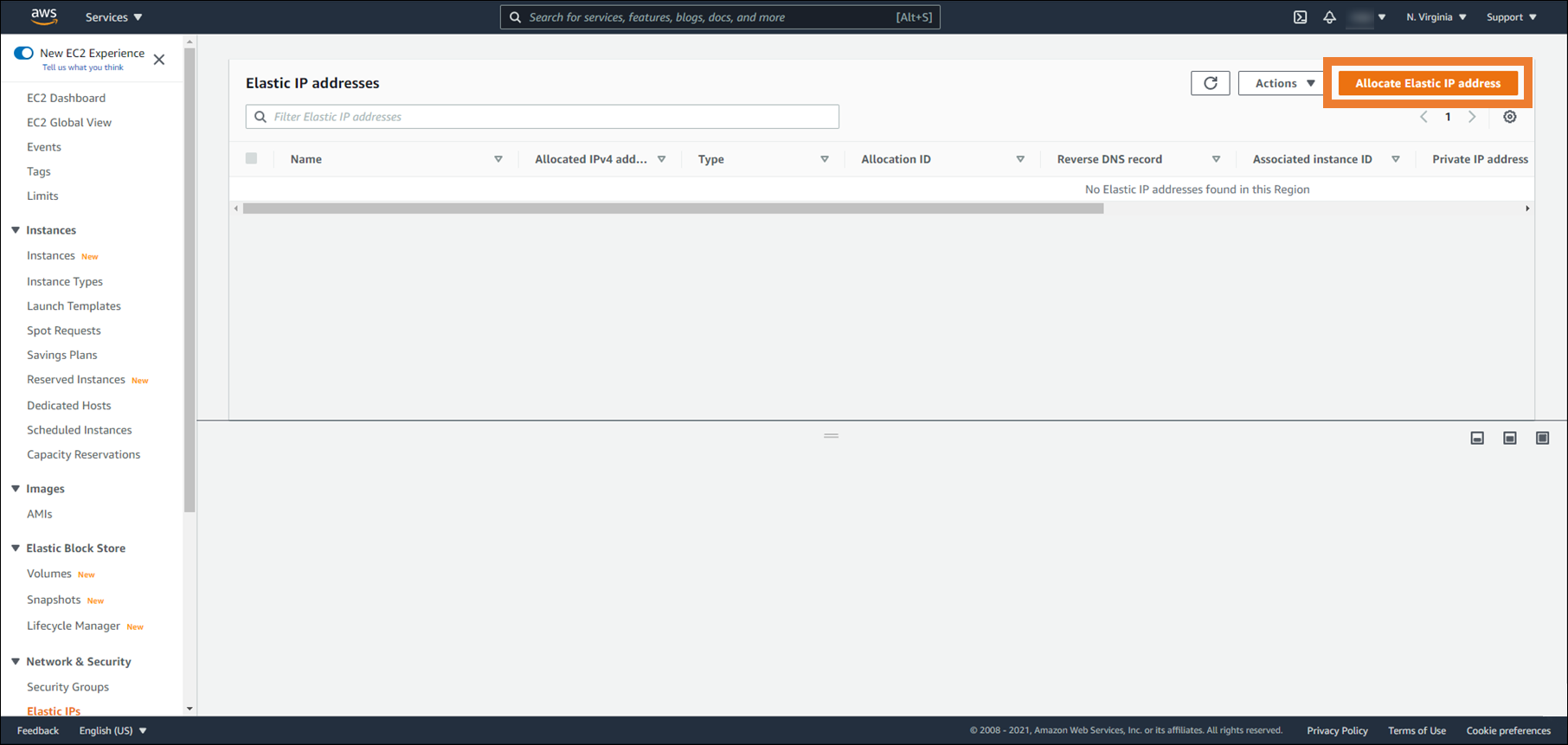Click the split panel resize handle
The width and height of the screenshot is (1568, 745).
coord(832,436)
